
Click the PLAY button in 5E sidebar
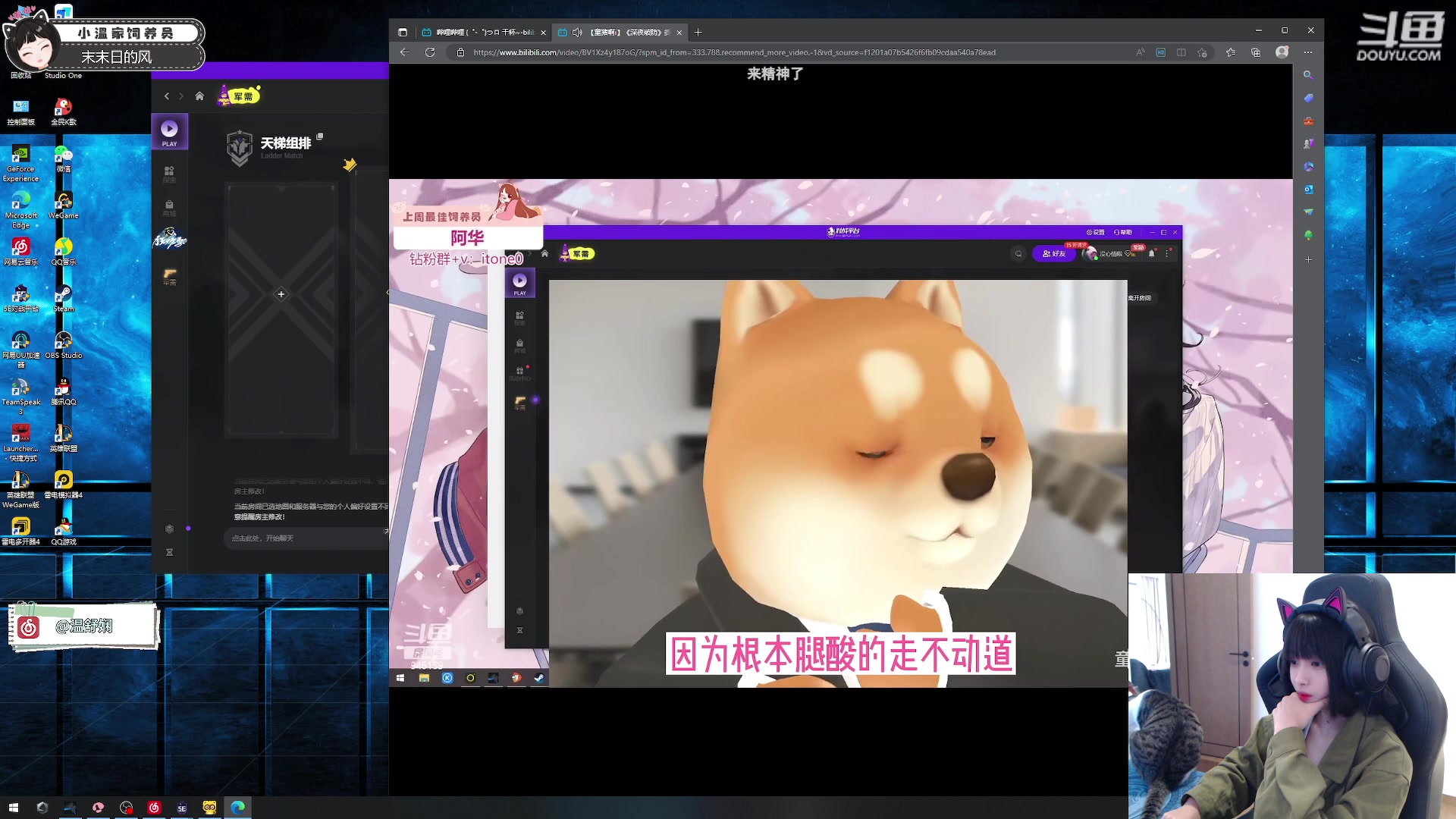coord(169,132)
